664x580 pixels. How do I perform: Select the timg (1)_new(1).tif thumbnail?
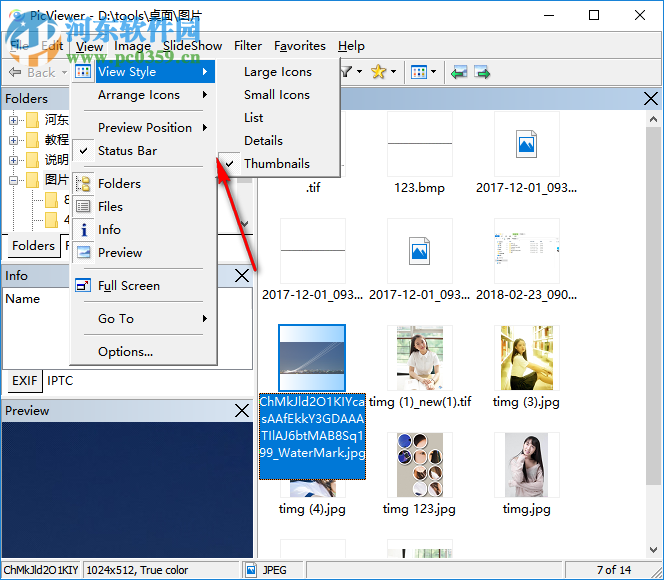[420, 358]
